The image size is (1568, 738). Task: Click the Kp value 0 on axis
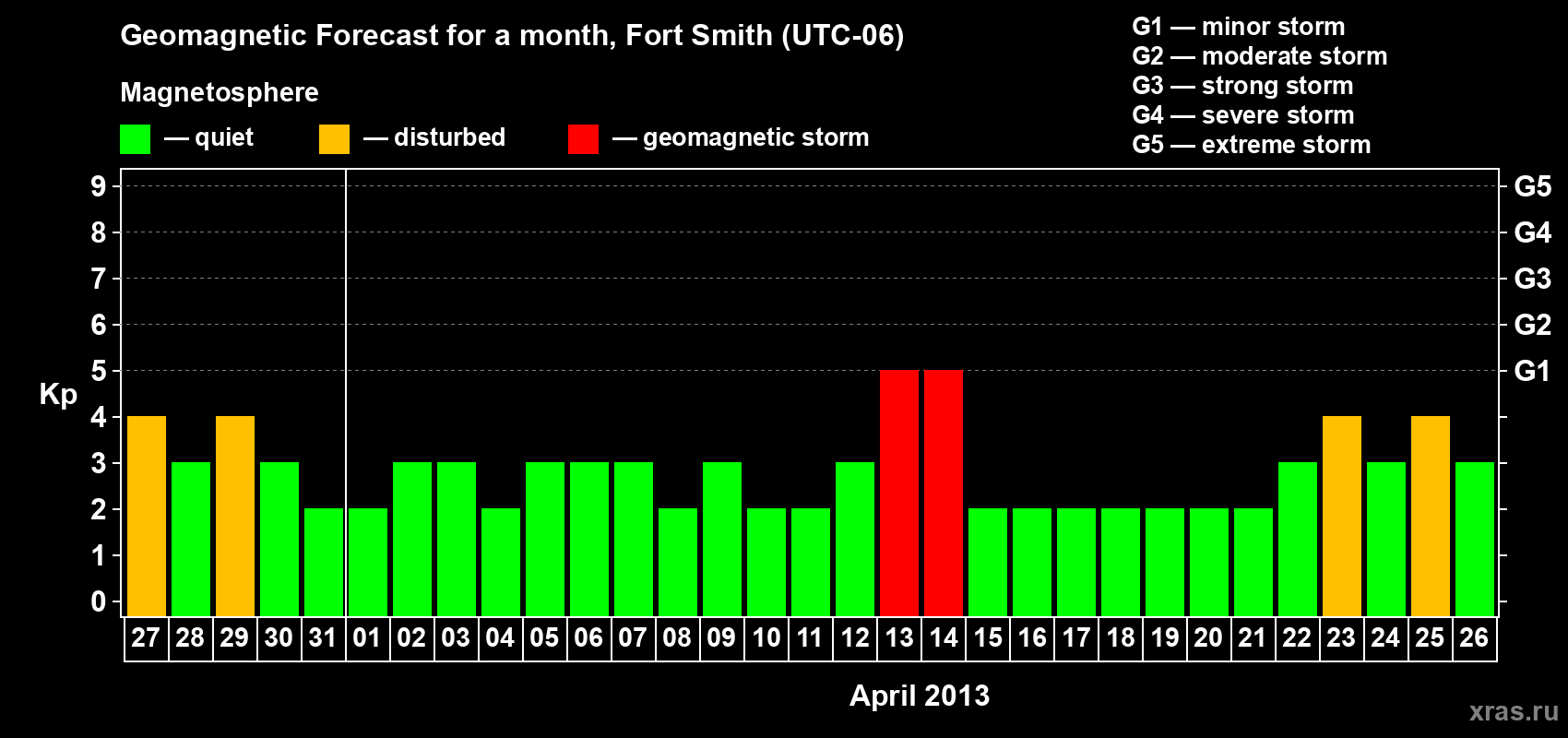pyautogui.click(x=99, y=601)
